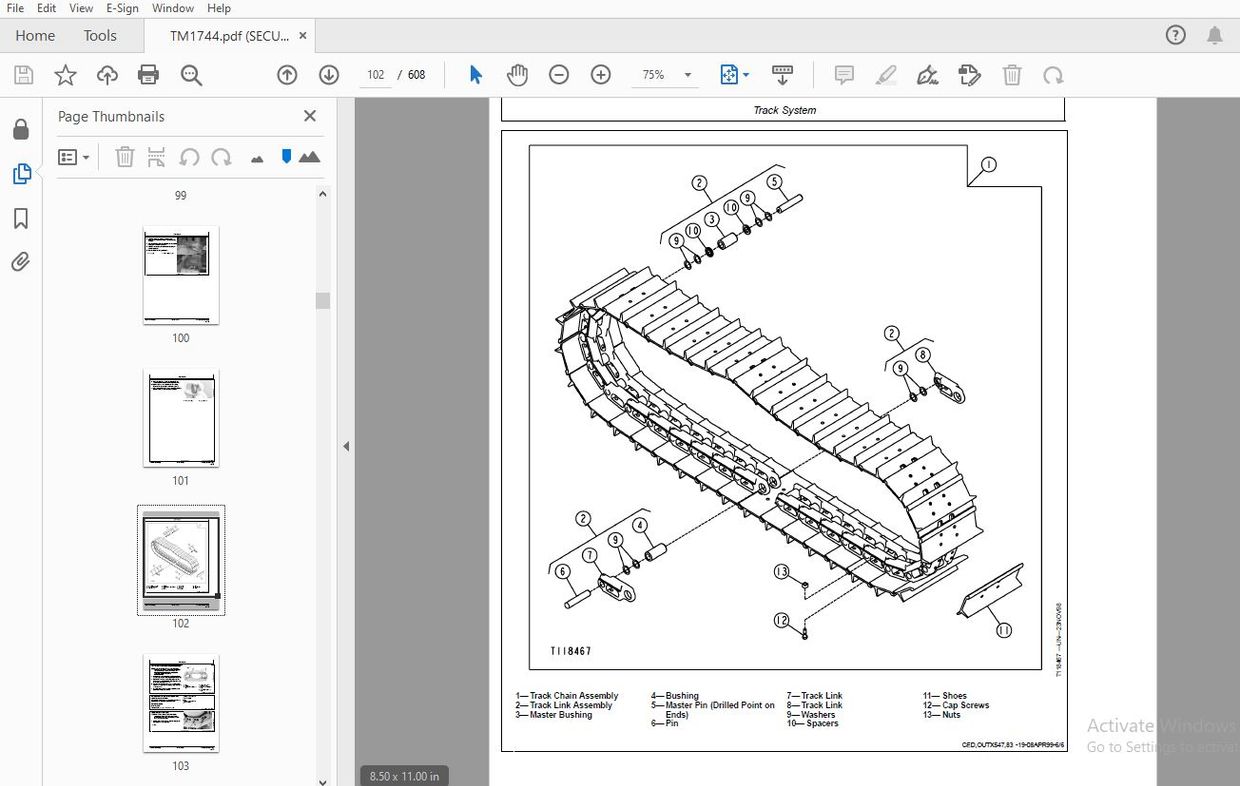Image resolution: width=1240 pixels, height=786 pixels.
Task: Zoom in with plus icon
Action: tap(601, 75)
